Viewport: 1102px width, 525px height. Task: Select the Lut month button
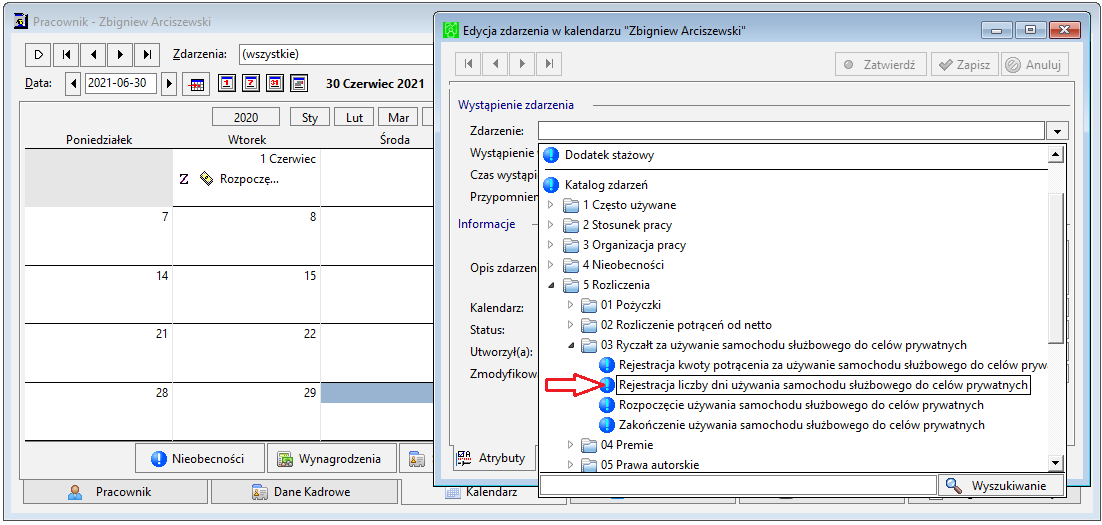coord(354,117)
